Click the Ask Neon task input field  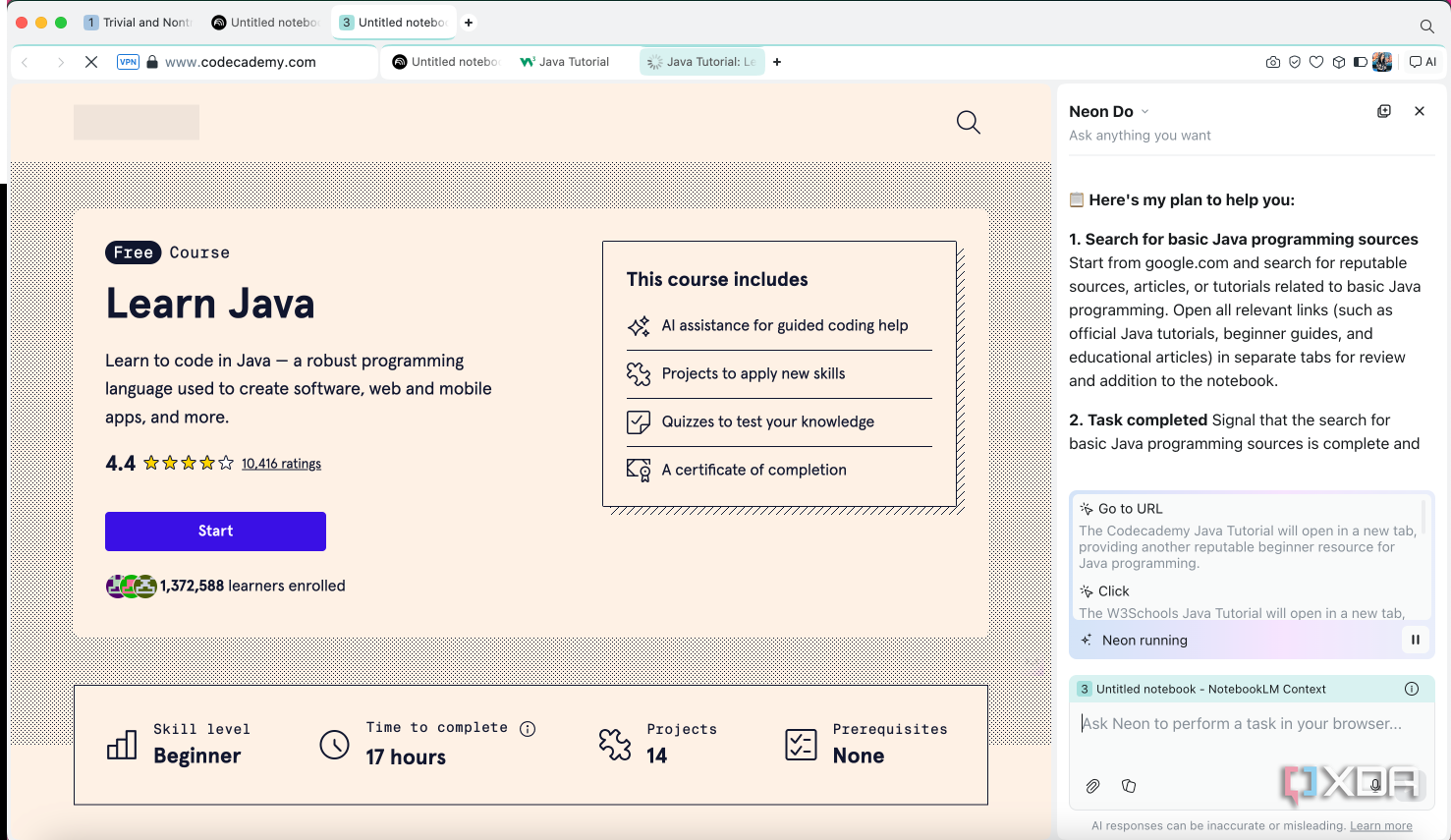(1251, 724)
